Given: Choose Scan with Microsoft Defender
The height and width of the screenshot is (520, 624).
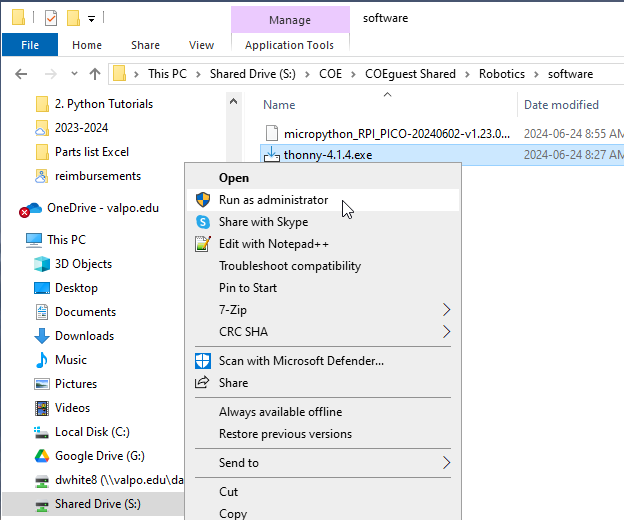Looking at the screenshot, I should (x=323, y=361).
